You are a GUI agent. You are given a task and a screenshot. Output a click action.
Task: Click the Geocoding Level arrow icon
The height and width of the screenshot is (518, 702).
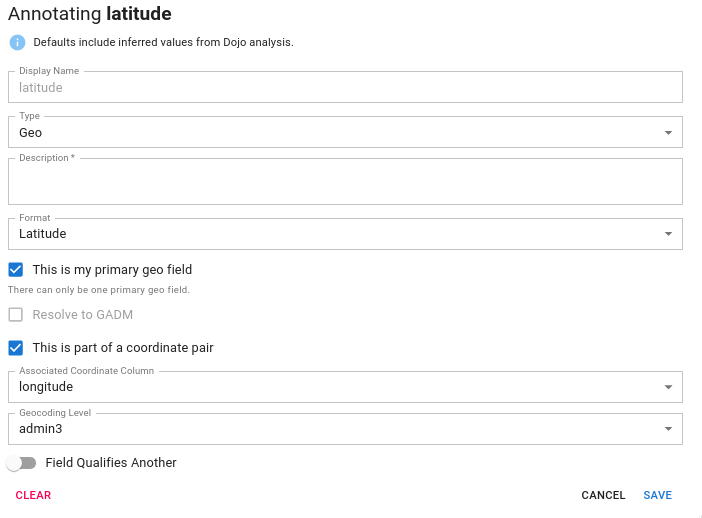[668, 429]
